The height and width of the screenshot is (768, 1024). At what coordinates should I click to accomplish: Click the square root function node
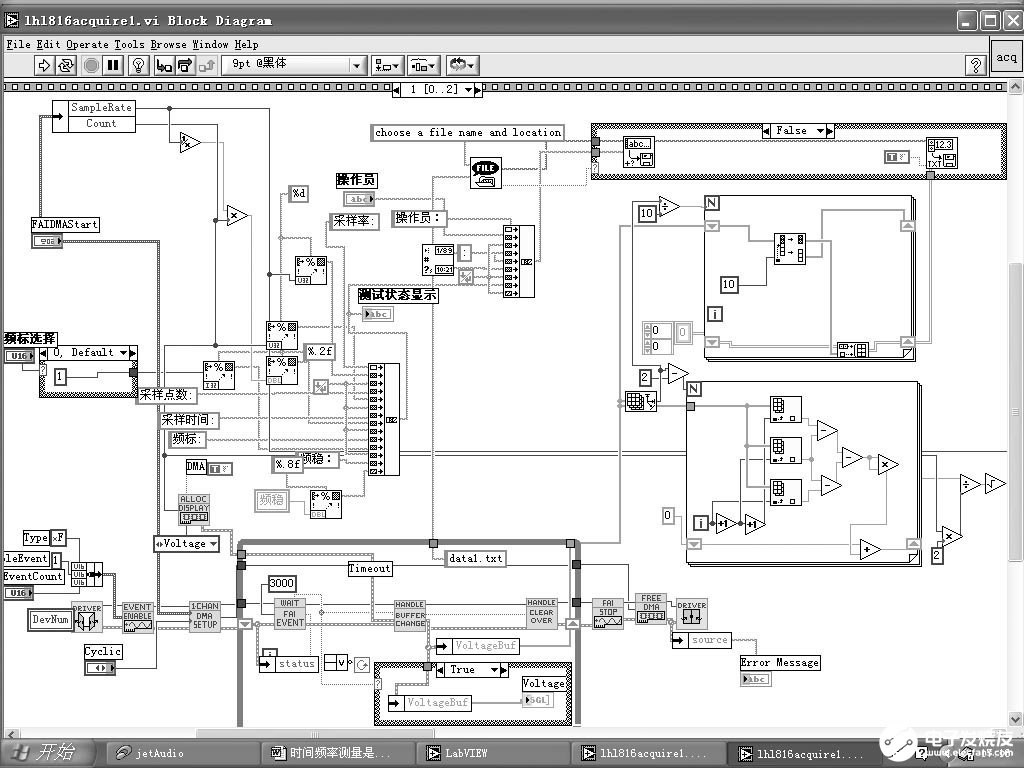coord(995,483)
